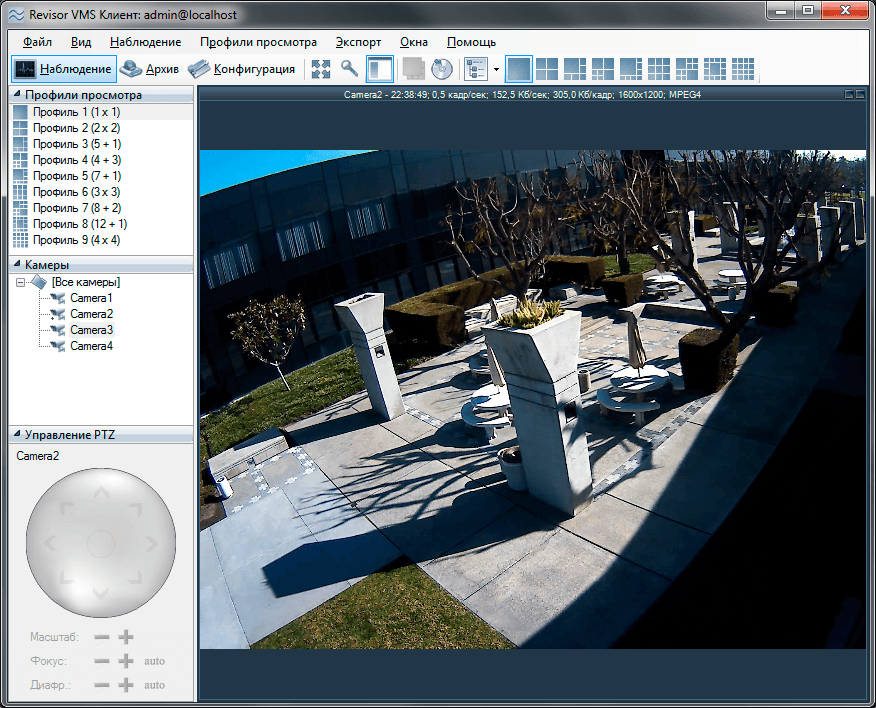The image size is (876, 708).
Task: Increase Фокус with plus button
Action: coord(126,661)
